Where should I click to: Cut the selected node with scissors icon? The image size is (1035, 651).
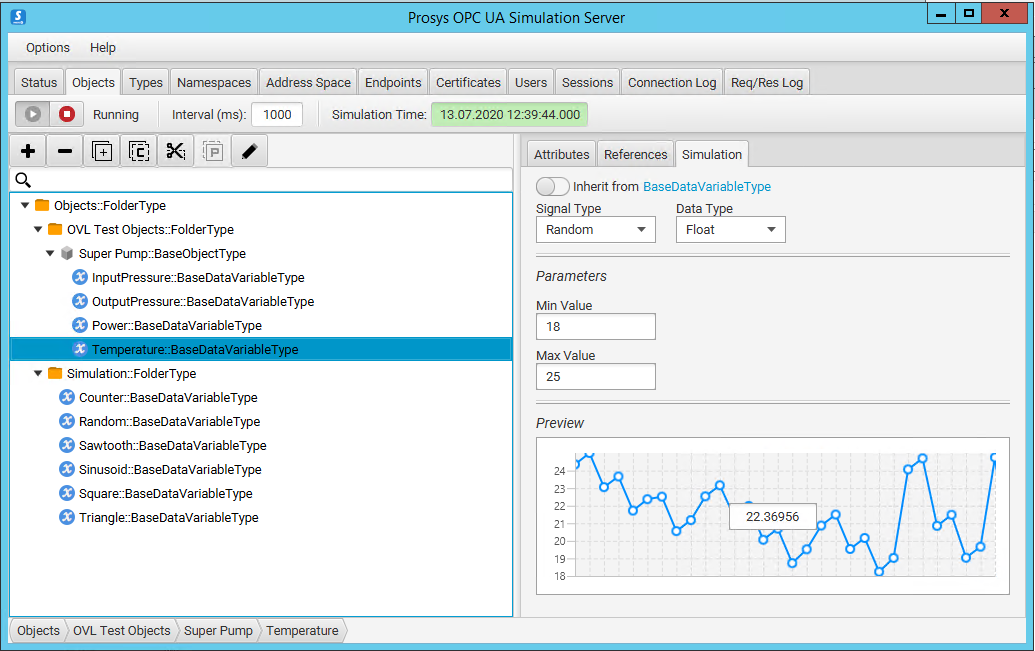pyautogui.click(x=176, y=151)
